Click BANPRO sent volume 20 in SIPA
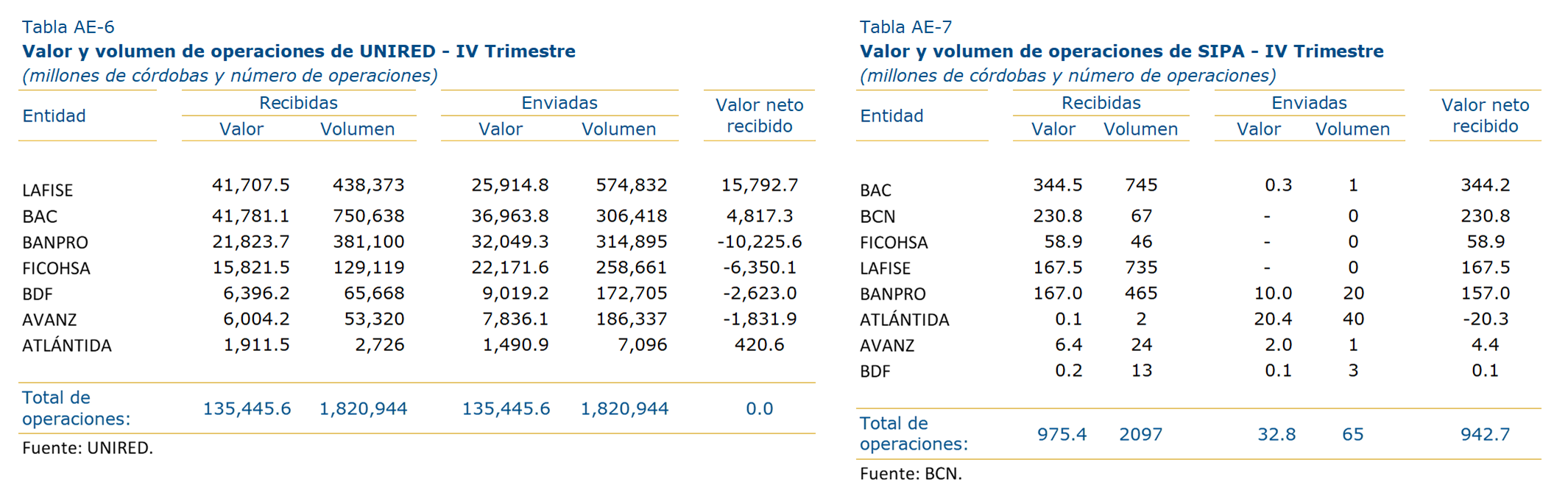The height and width of the screenshot is (493, 1568). pos(1353,293)
